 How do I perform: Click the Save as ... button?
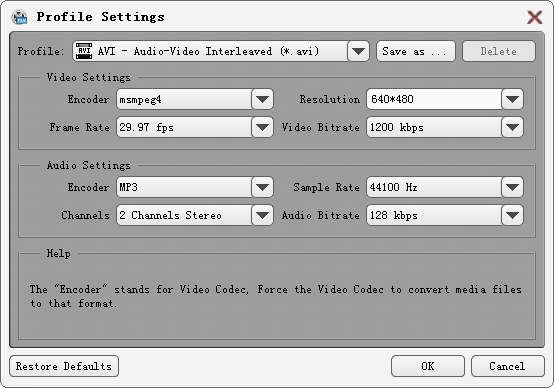pyautogui.click(x=416, y=51)
